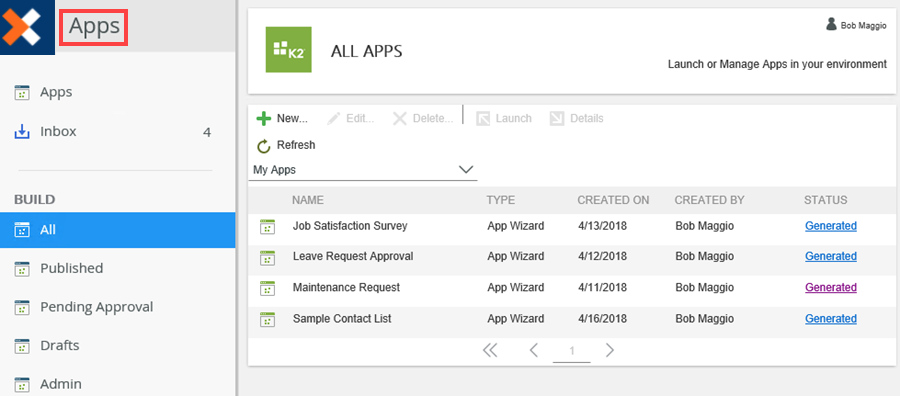This screenshot has height=396, width=900.
Task: Click the Refresh circular arrow icon
Action: coord(263,146)
